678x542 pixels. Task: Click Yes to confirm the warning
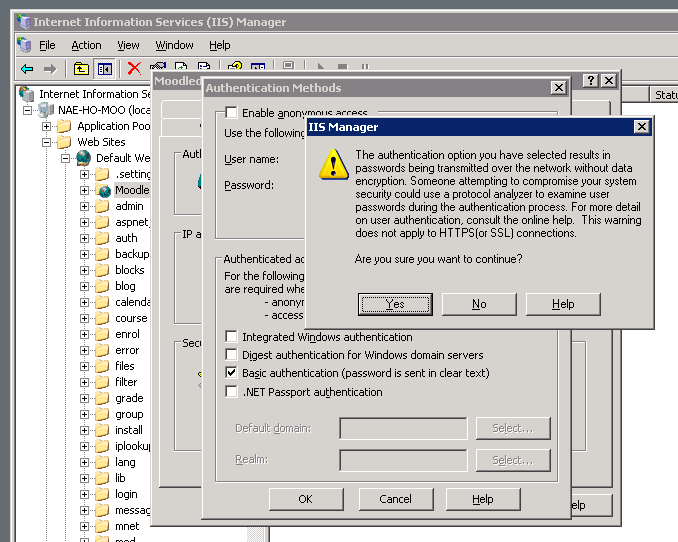pos(395,304)
